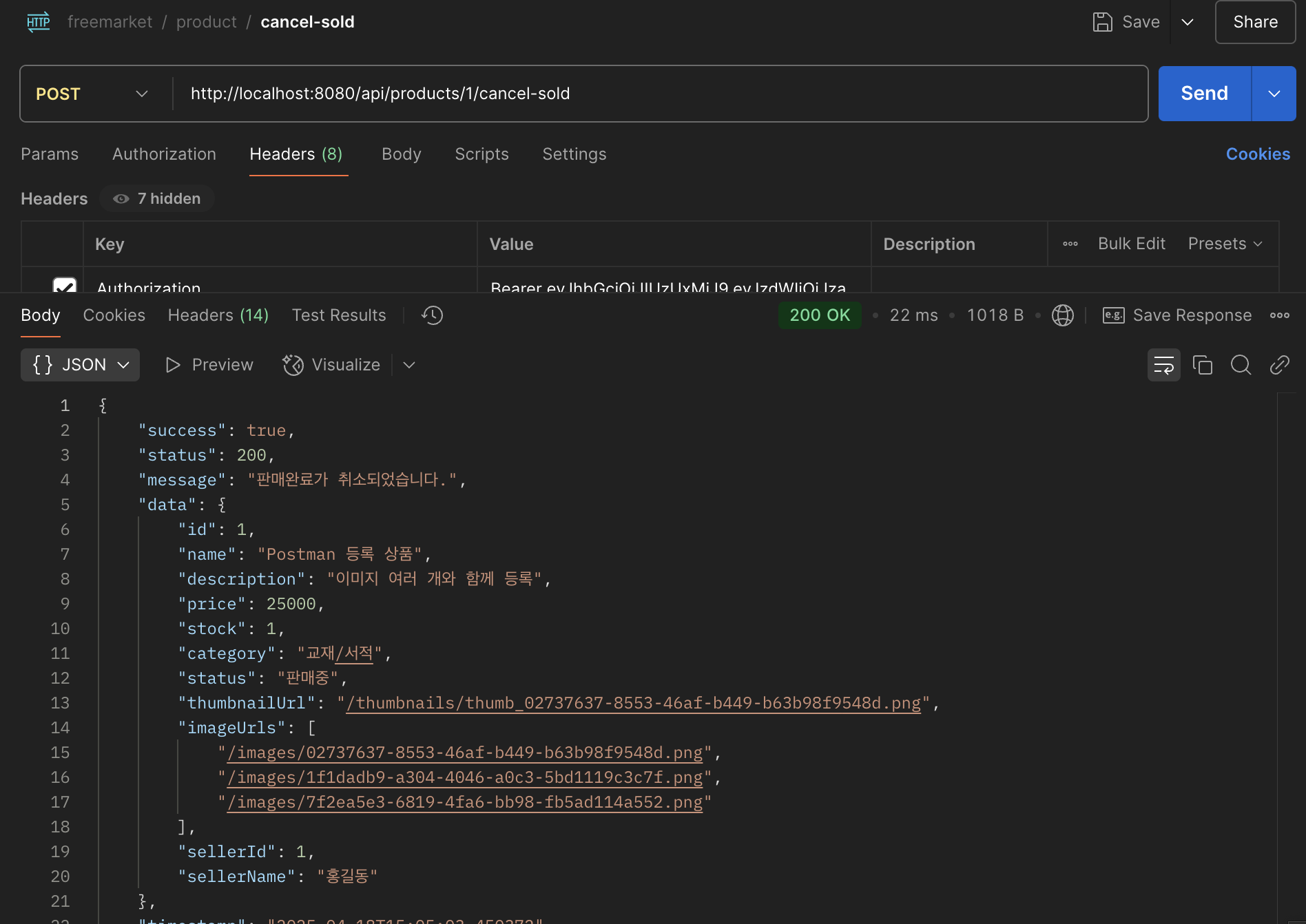Select the request Headers (8) tab
The width and height of the screenshot is (1306, 924).
click(296, 154)
